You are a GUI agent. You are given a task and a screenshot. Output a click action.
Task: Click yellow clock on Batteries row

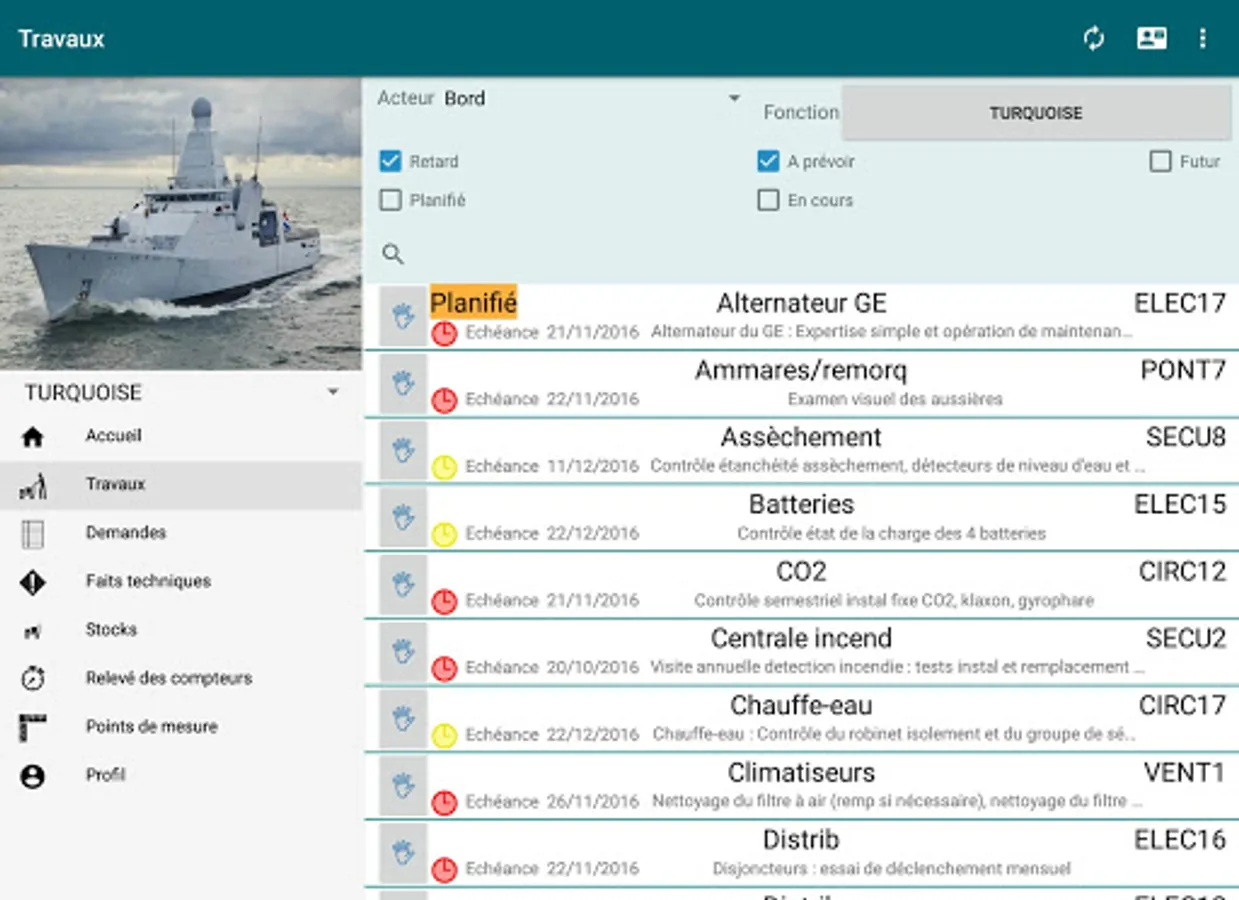coord(444,534)
